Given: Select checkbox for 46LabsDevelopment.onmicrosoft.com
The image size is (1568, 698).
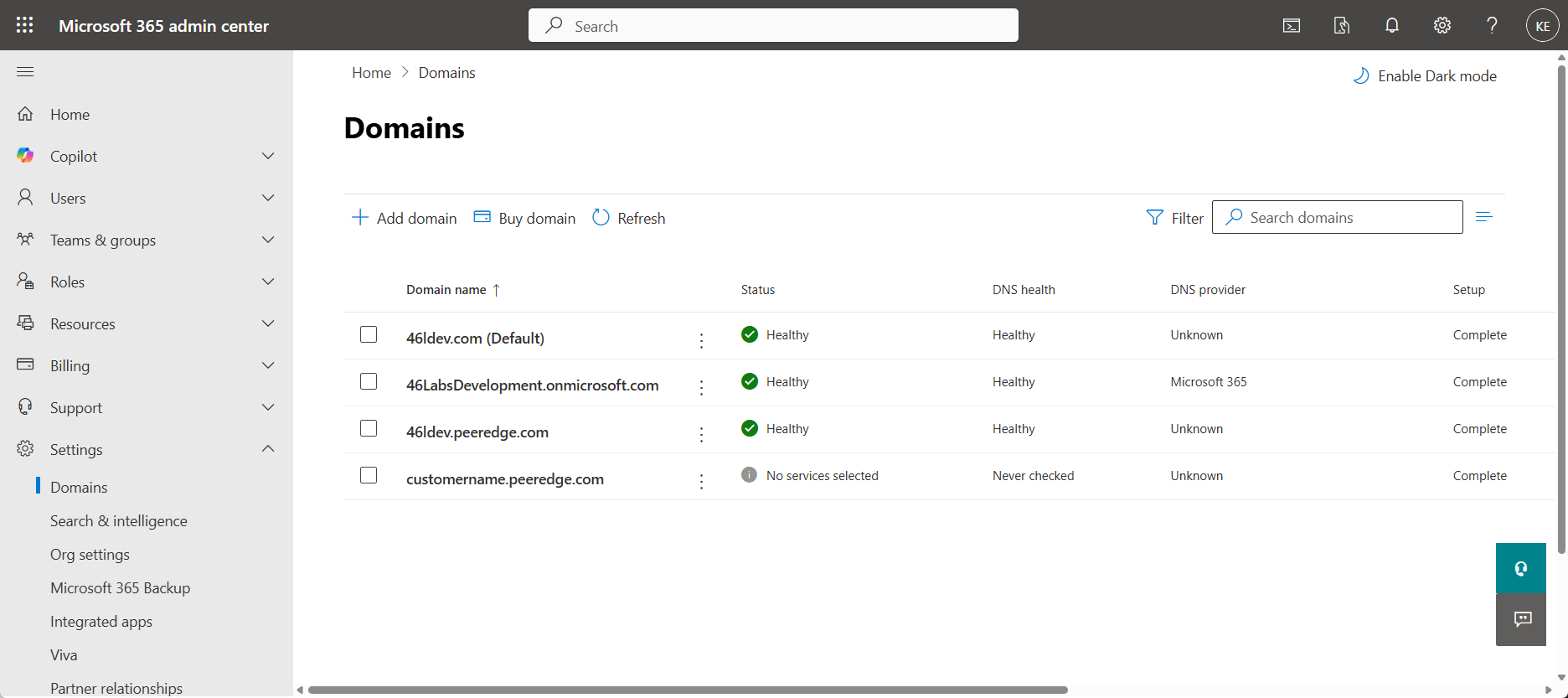Looking at the screenshot, I should click(369, 381).
